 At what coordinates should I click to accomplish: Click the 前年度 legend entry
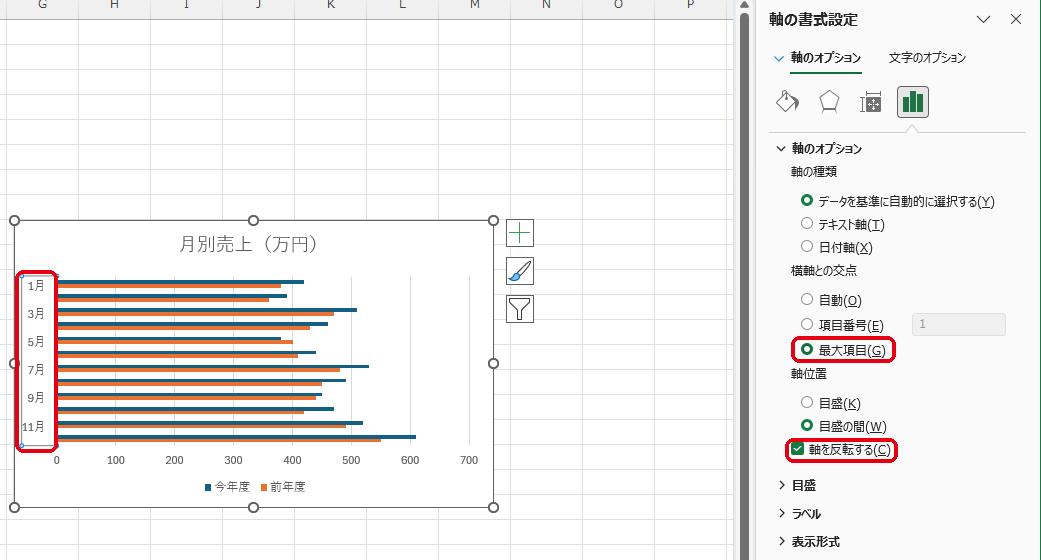283,487
